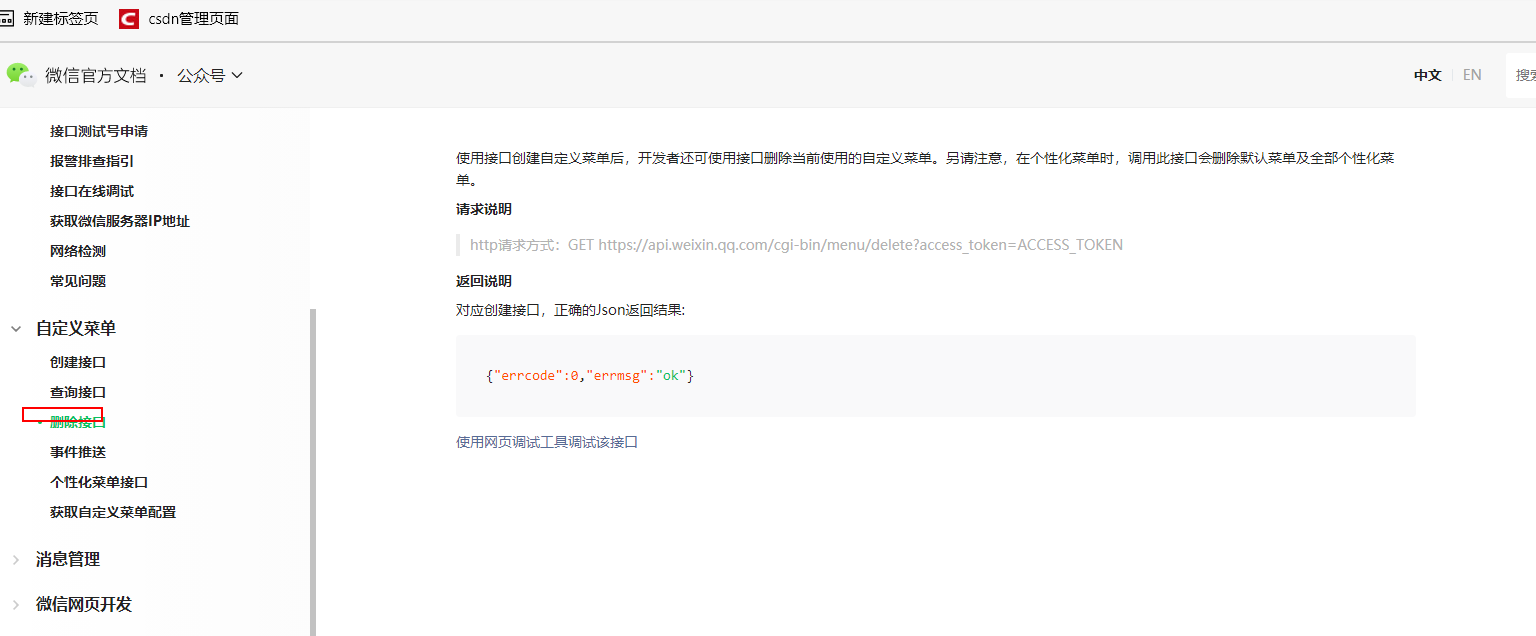Open 创建接口 page
Screen dimensions: 1536x636
[x=78, y=362]
